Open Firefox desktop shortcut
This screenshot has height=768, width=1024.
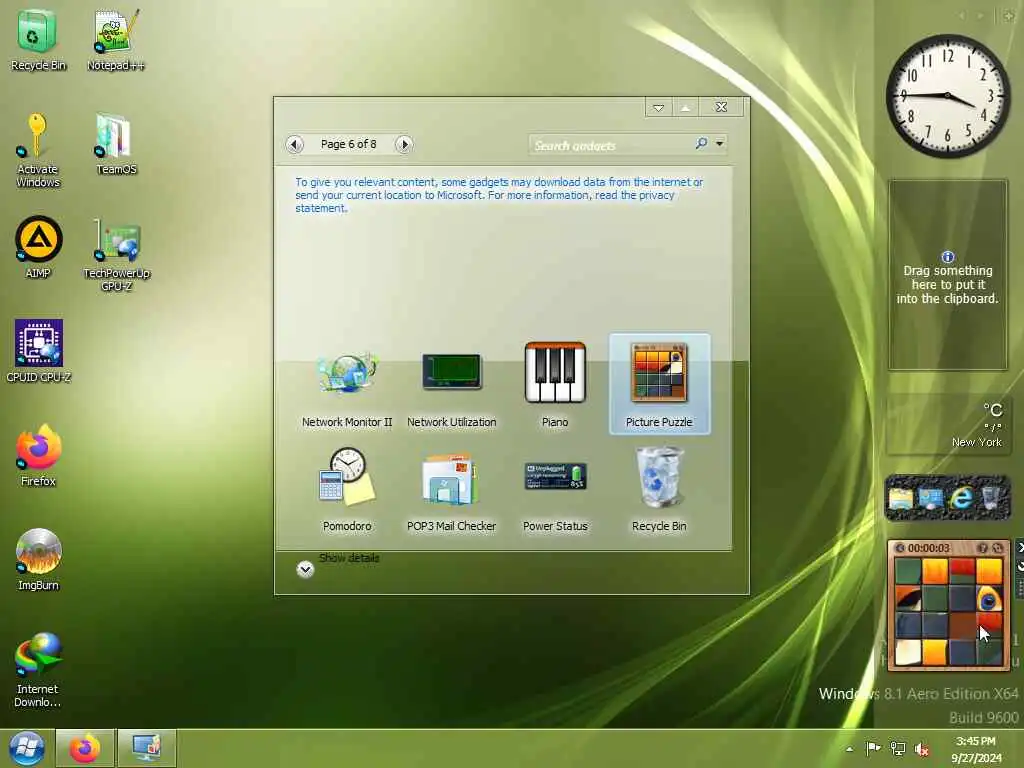38,455
